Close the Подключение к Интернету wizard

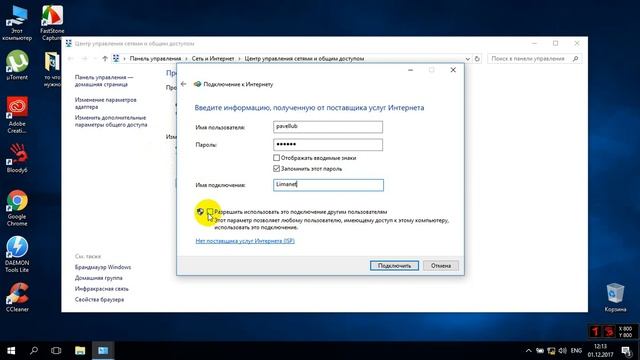coord(453,70)
